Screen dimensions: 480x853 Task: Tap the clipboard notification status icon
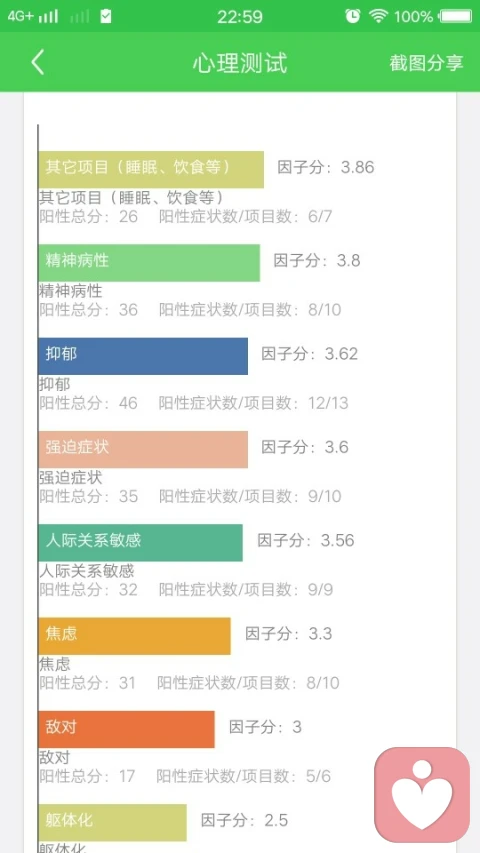pyautogui.click(x=106, y=16)
